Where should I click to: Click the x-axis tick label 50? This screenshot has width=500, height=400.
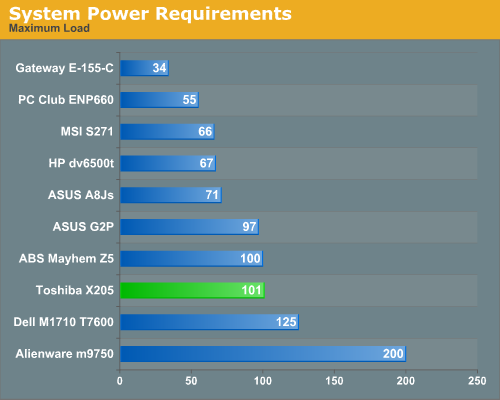191,381
